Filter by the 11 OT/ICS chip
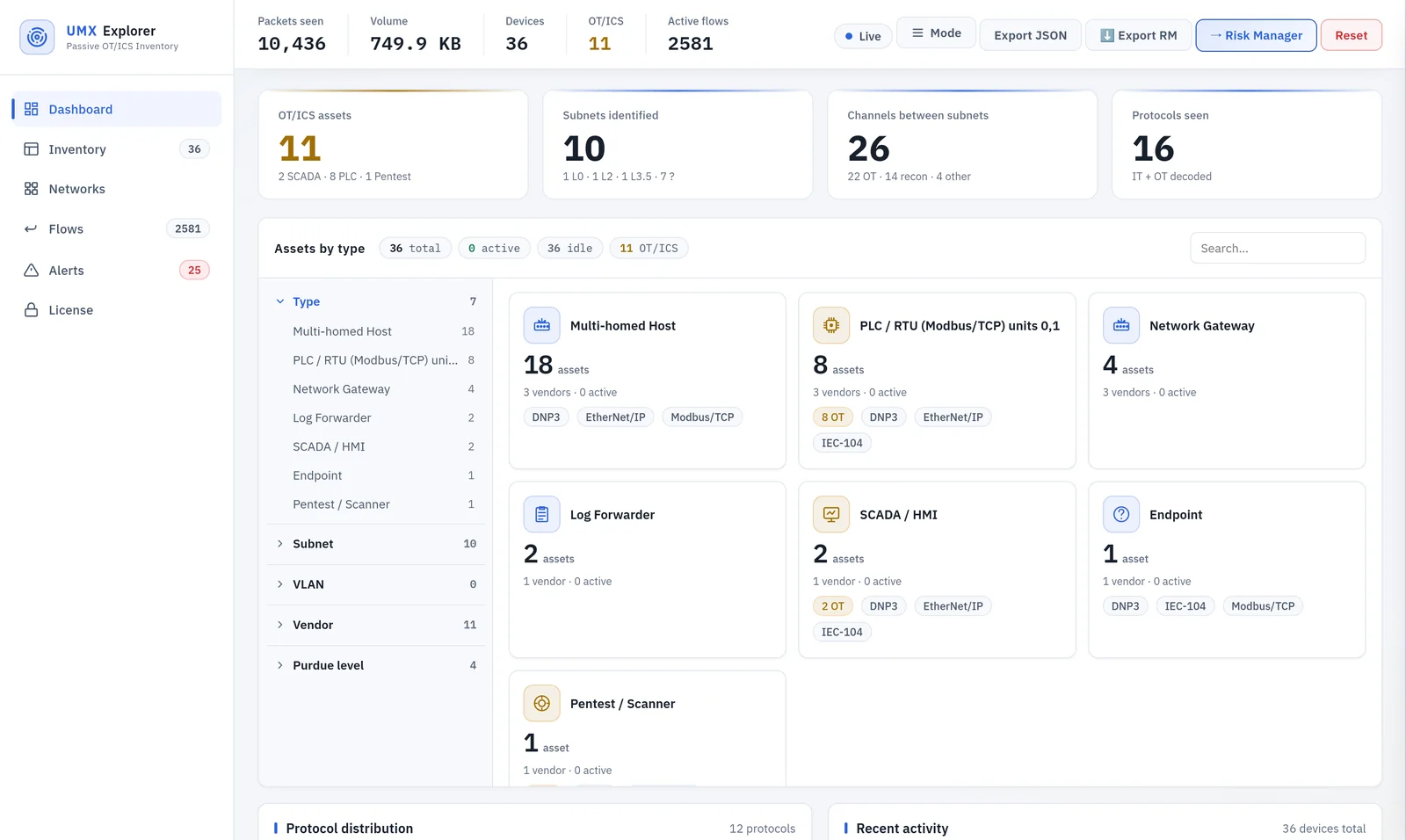 pos(649,249)
